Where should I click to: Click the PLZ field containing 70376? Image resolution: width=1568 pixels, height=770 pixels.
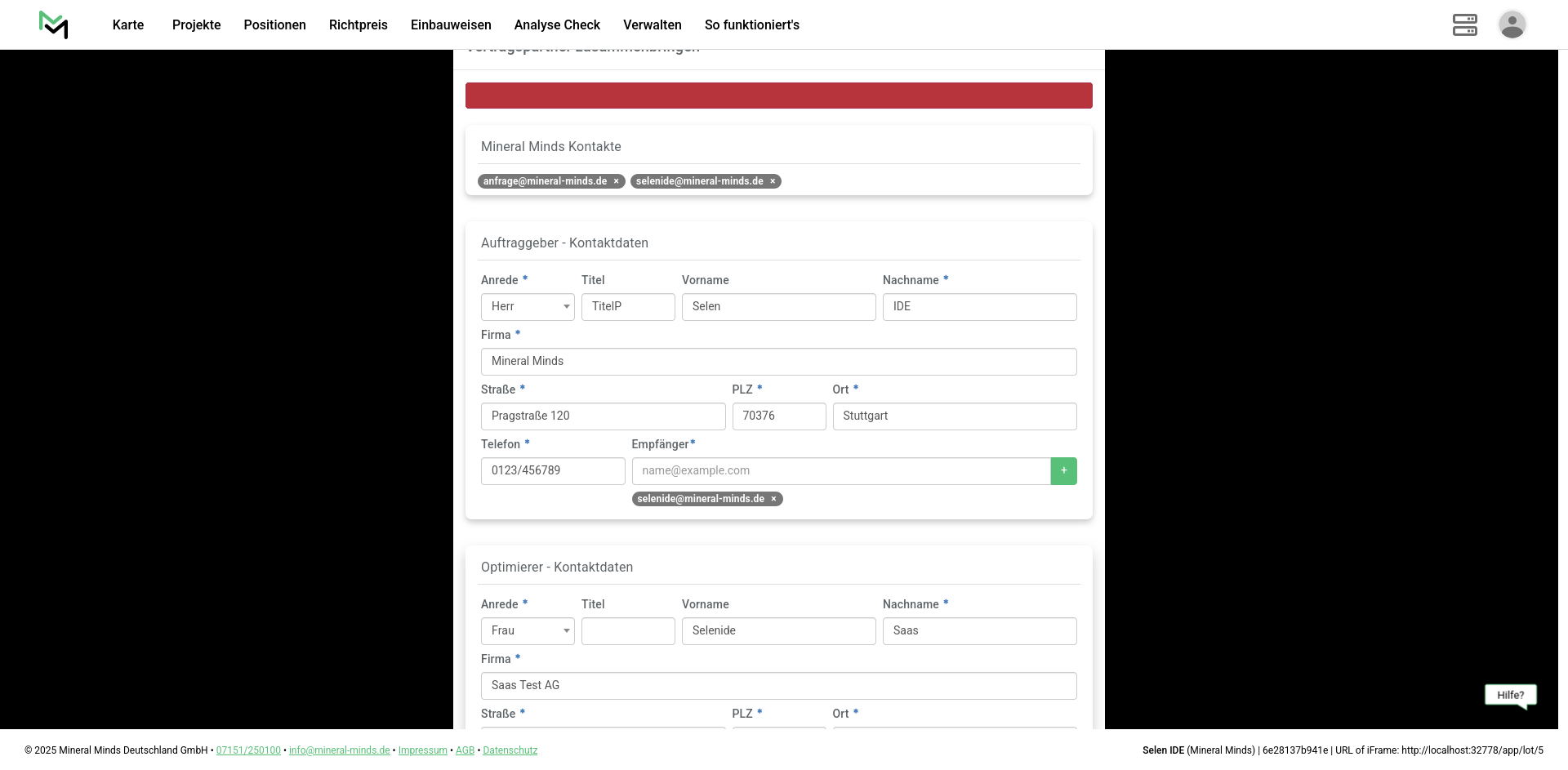point(778,416)
